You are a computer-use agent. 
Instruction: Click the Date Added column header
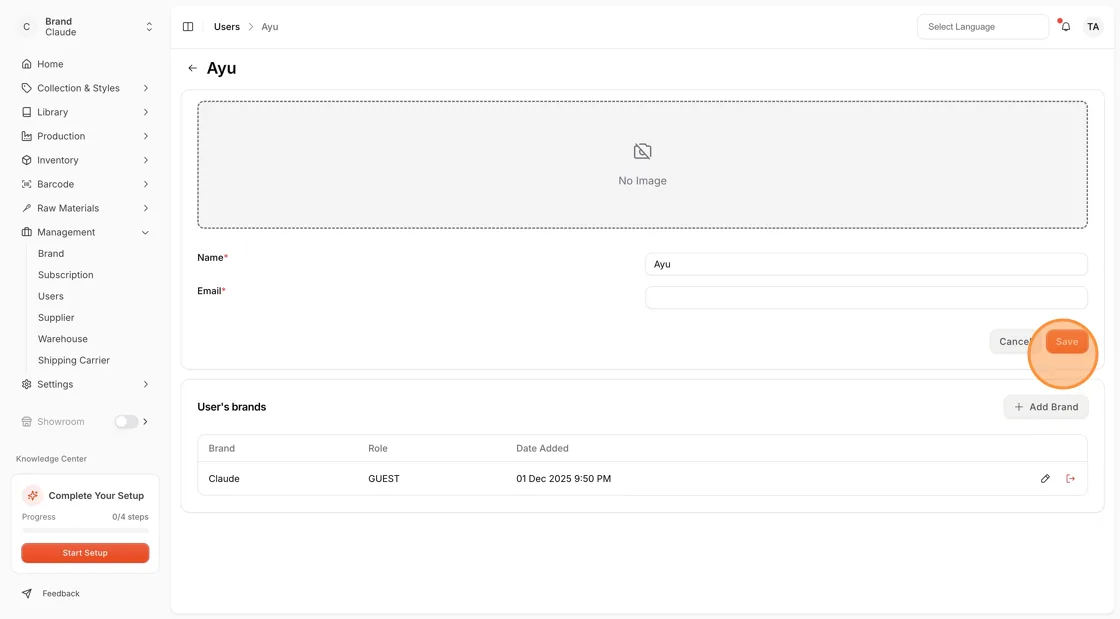point(542,448)
